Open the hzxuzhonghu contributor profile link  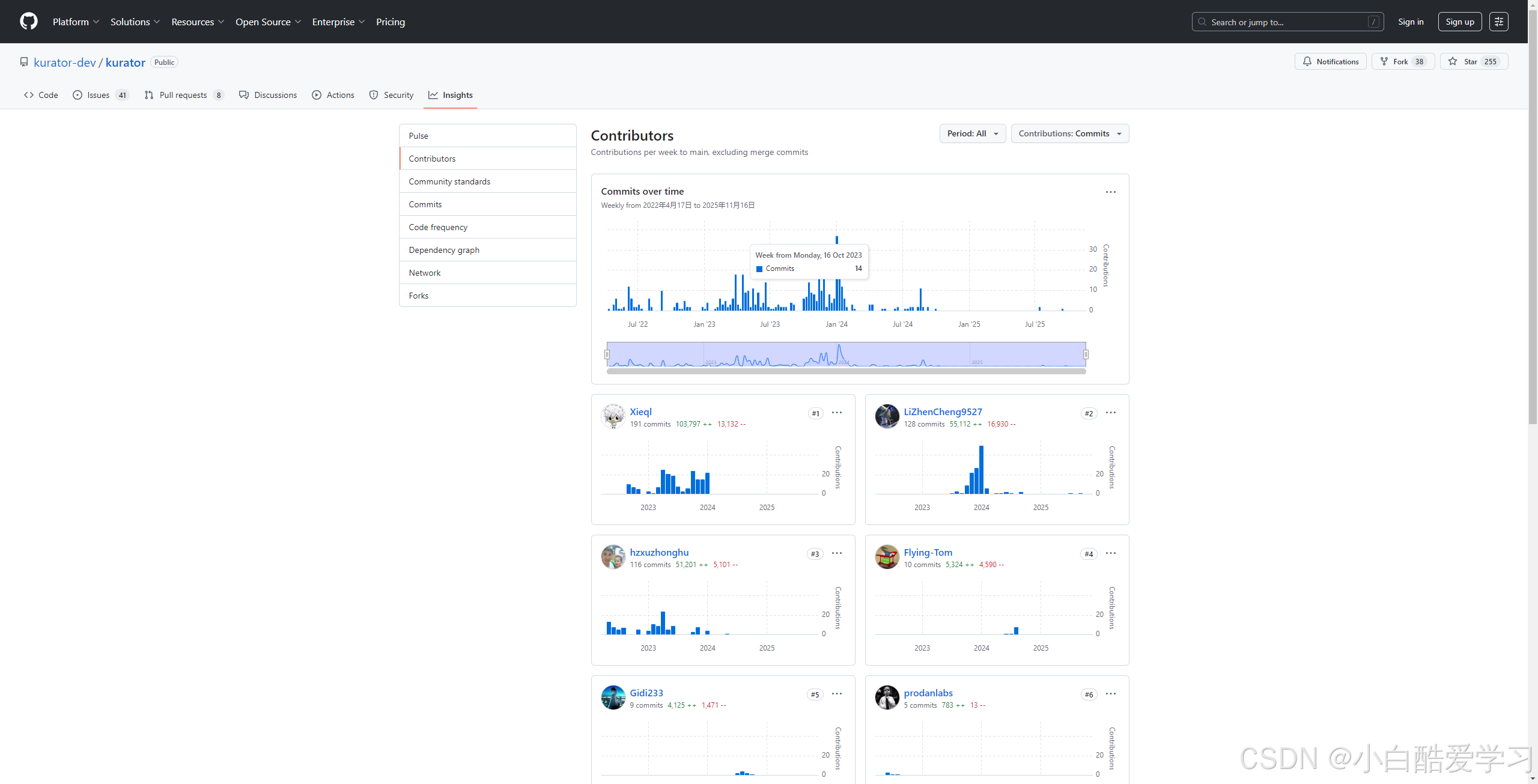(659, 552)
